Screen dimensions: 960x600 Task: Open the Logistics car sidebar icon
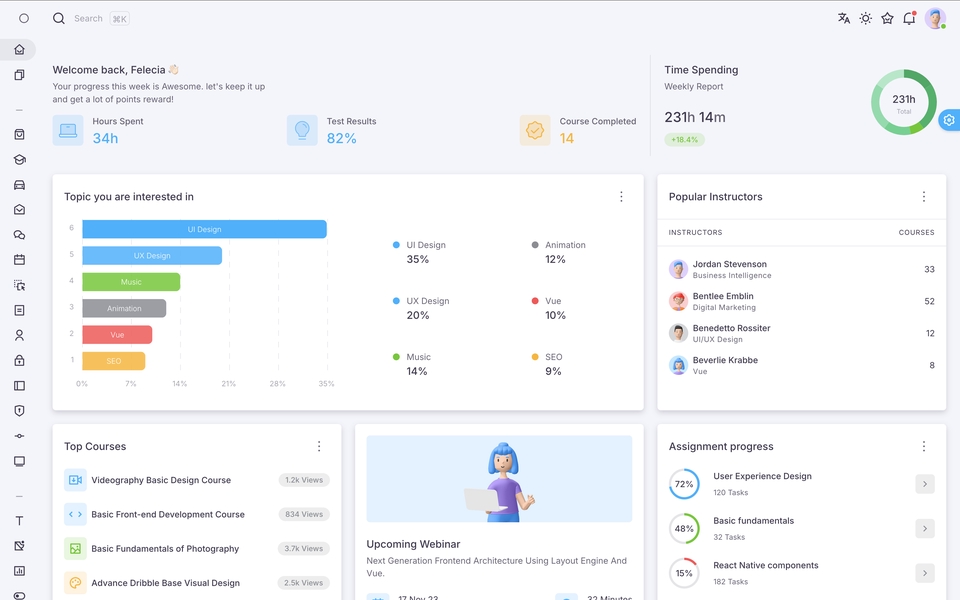tap(19, 185)
